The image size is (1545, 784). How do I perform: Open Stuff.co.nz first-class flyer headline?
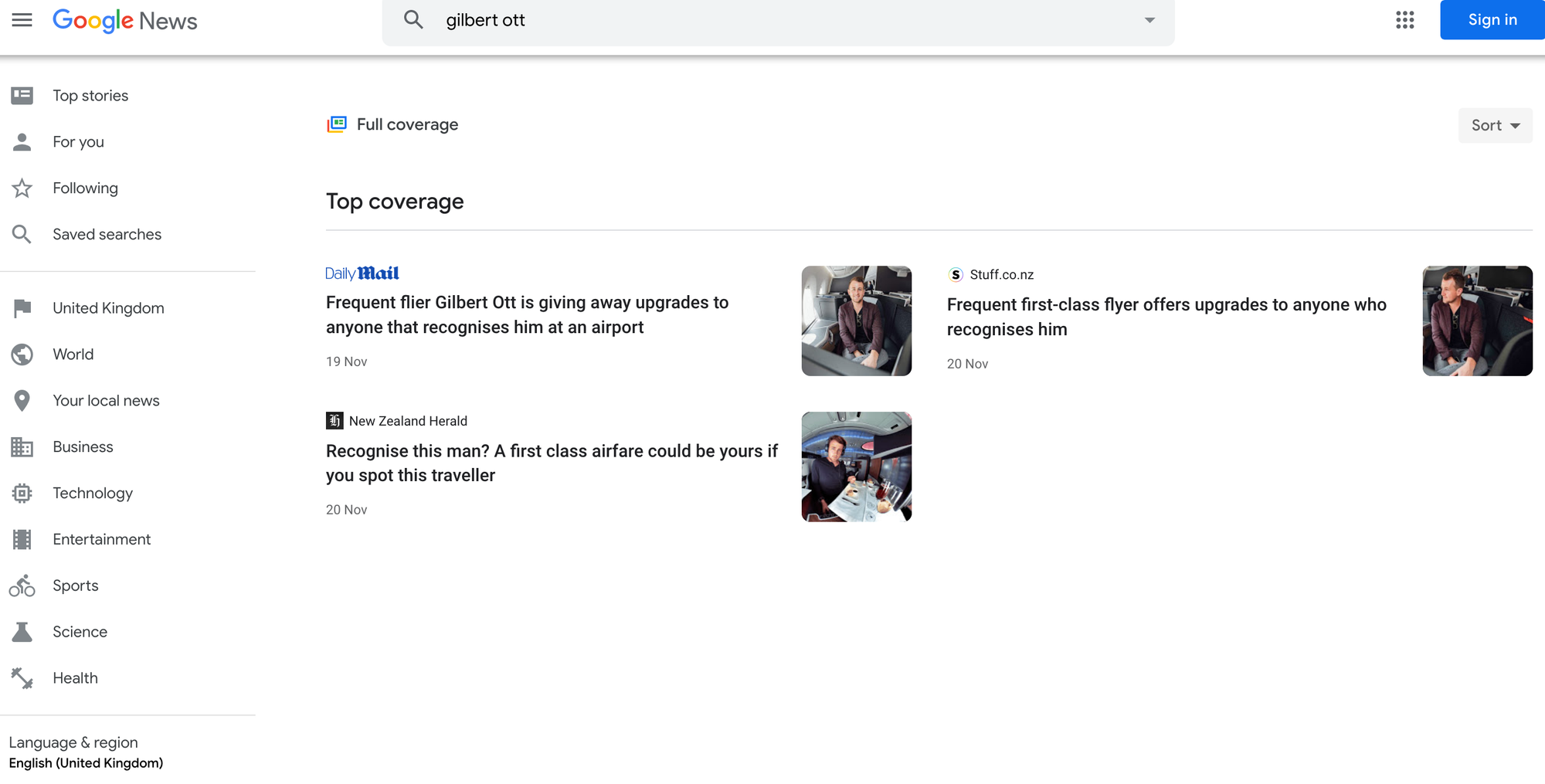(x=1166, y=317)
